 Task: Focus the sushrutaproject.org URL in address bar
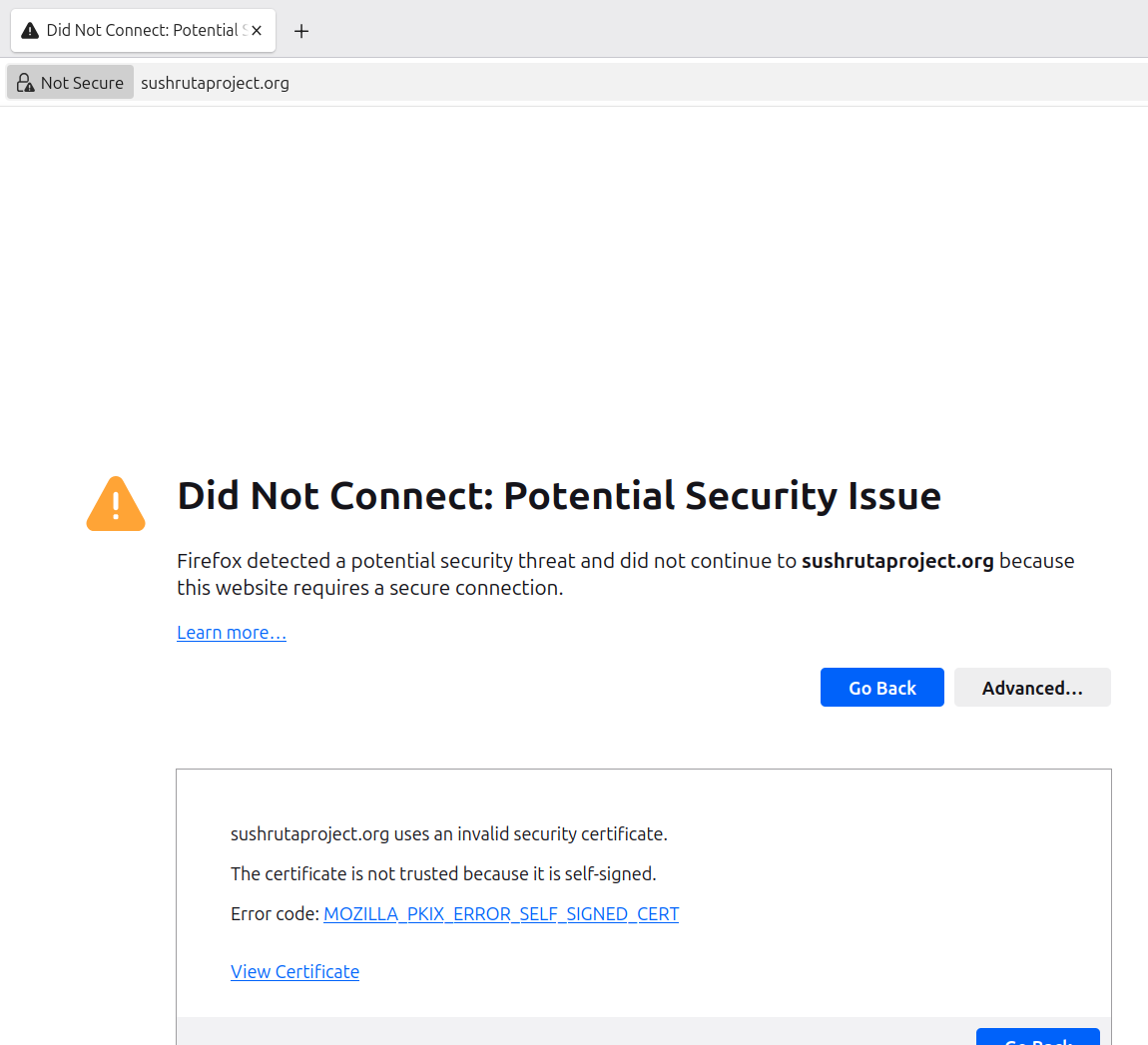[215, 83]
